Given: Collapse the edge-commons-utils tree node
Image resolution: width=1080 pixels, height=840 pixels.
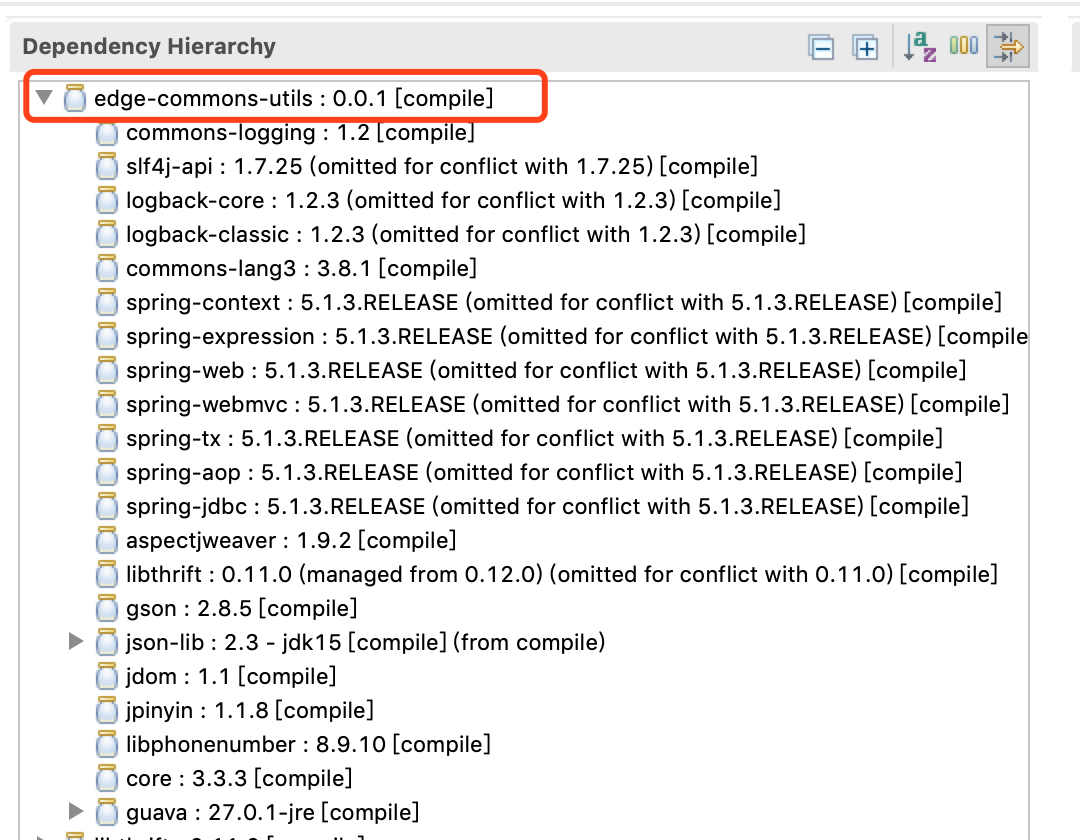Looking at the screenshot, I should 45,97.
